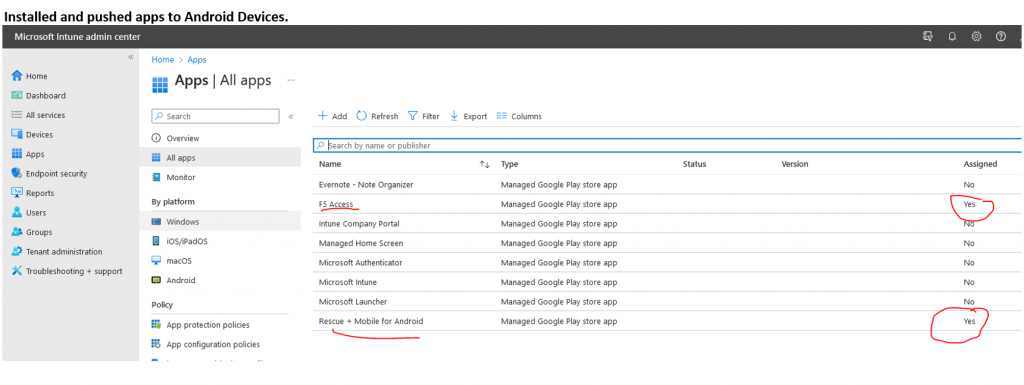This screenshot has height=385, width=1024.
Task: Open the Intune Company Portal app
Action: pos(359,224)
